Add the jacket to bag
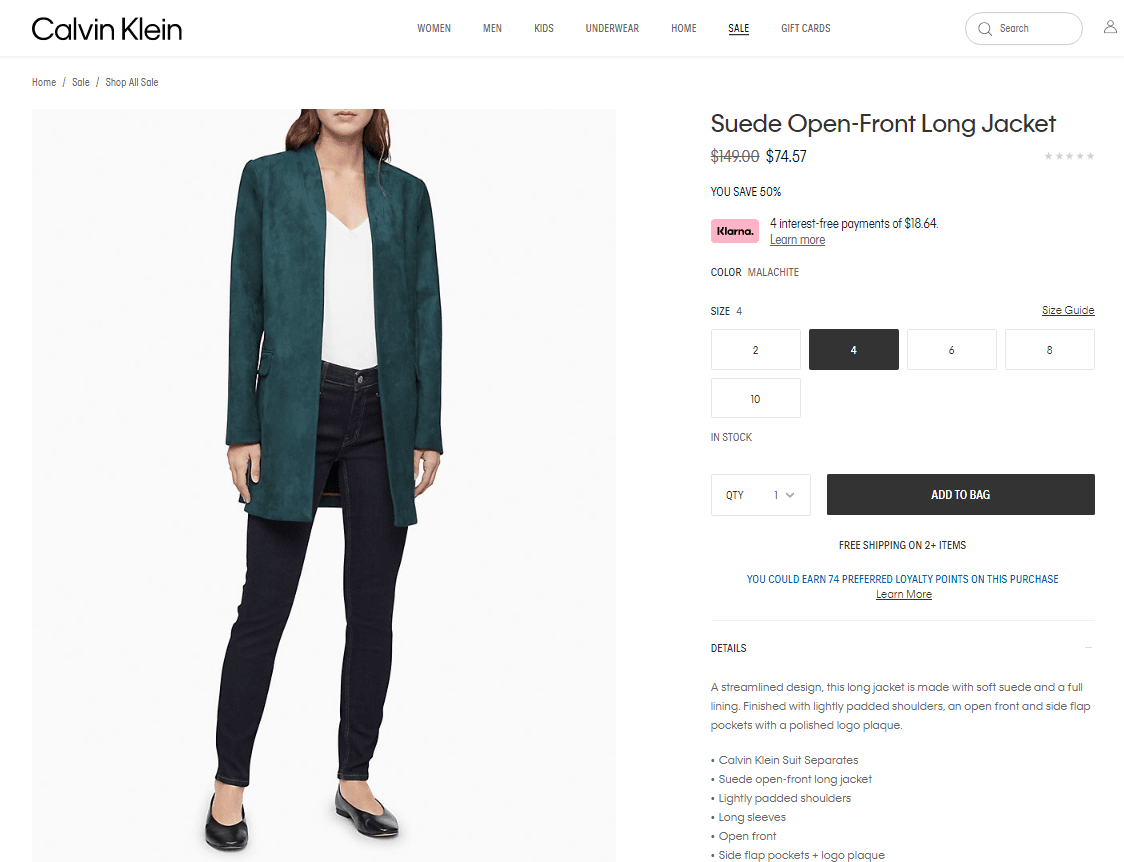Screen dimensions: 1124x862 click(961, 494)
